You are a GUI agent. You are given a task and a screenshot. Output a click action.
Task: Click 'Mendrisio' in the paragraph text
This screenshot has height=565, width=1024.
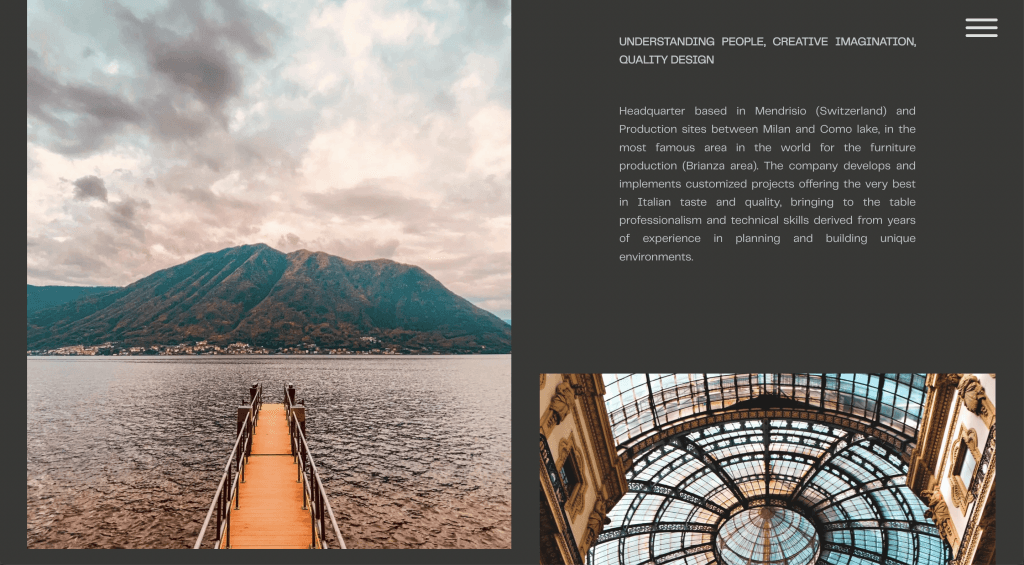(x=780, y=110)
